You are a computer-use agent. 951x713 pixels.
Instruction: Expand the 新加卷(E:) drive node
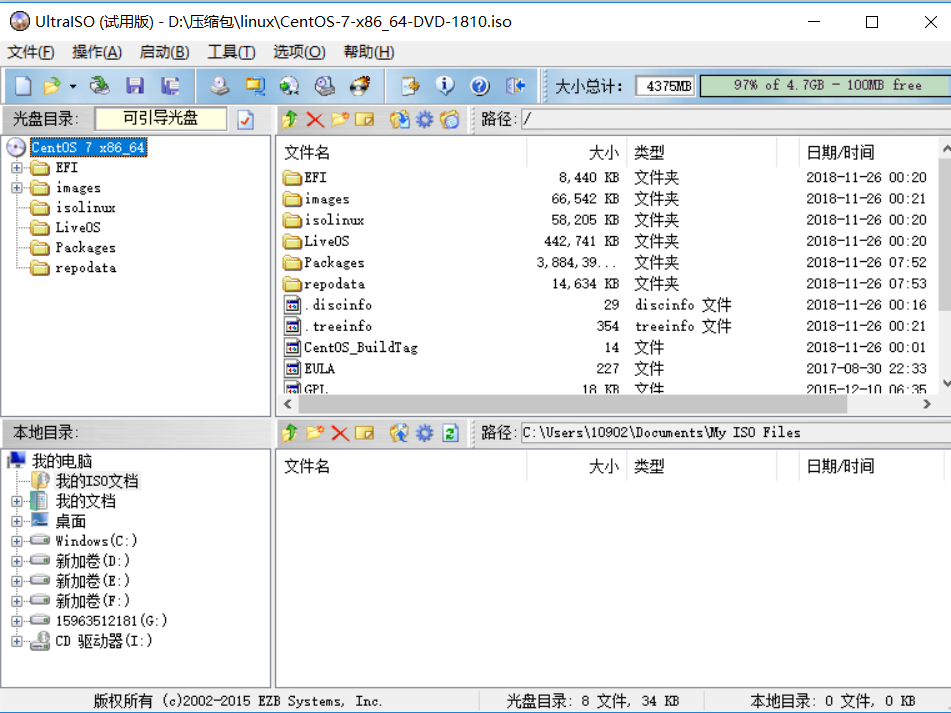[x=17, y=581]
